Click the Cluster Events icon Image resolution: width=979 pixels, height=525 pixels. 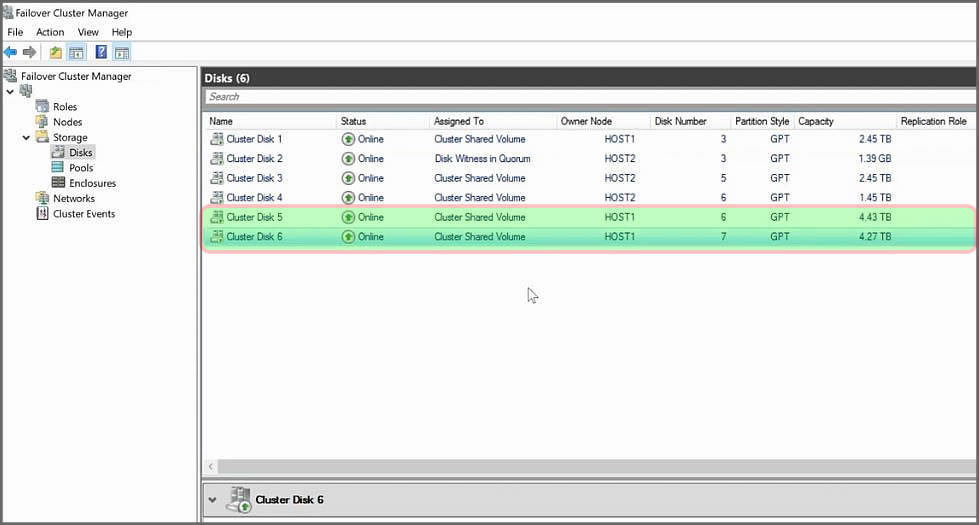(42, 213)
